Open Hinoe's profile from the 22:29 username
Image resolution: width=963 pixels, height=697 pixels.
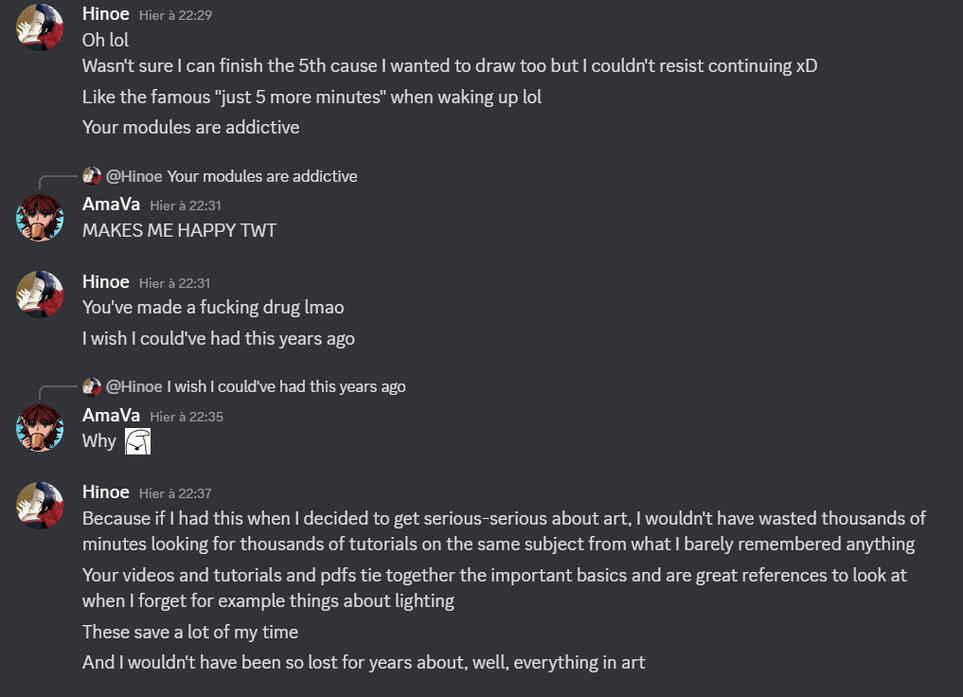pos(106,14)
